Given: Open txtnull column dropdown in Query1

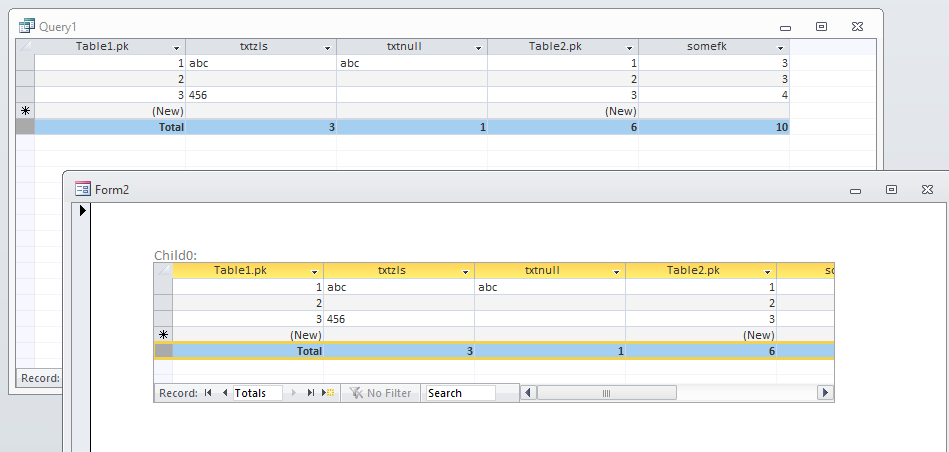Looking at the screenshot, I should tap(479, 48).
